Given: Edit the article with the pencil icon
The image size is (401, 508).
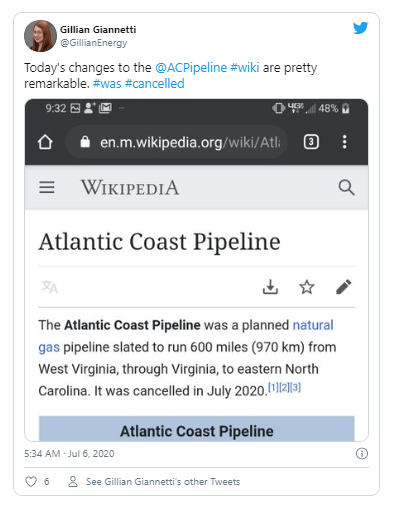Looking at the screenshot, I should coord(344,287).
